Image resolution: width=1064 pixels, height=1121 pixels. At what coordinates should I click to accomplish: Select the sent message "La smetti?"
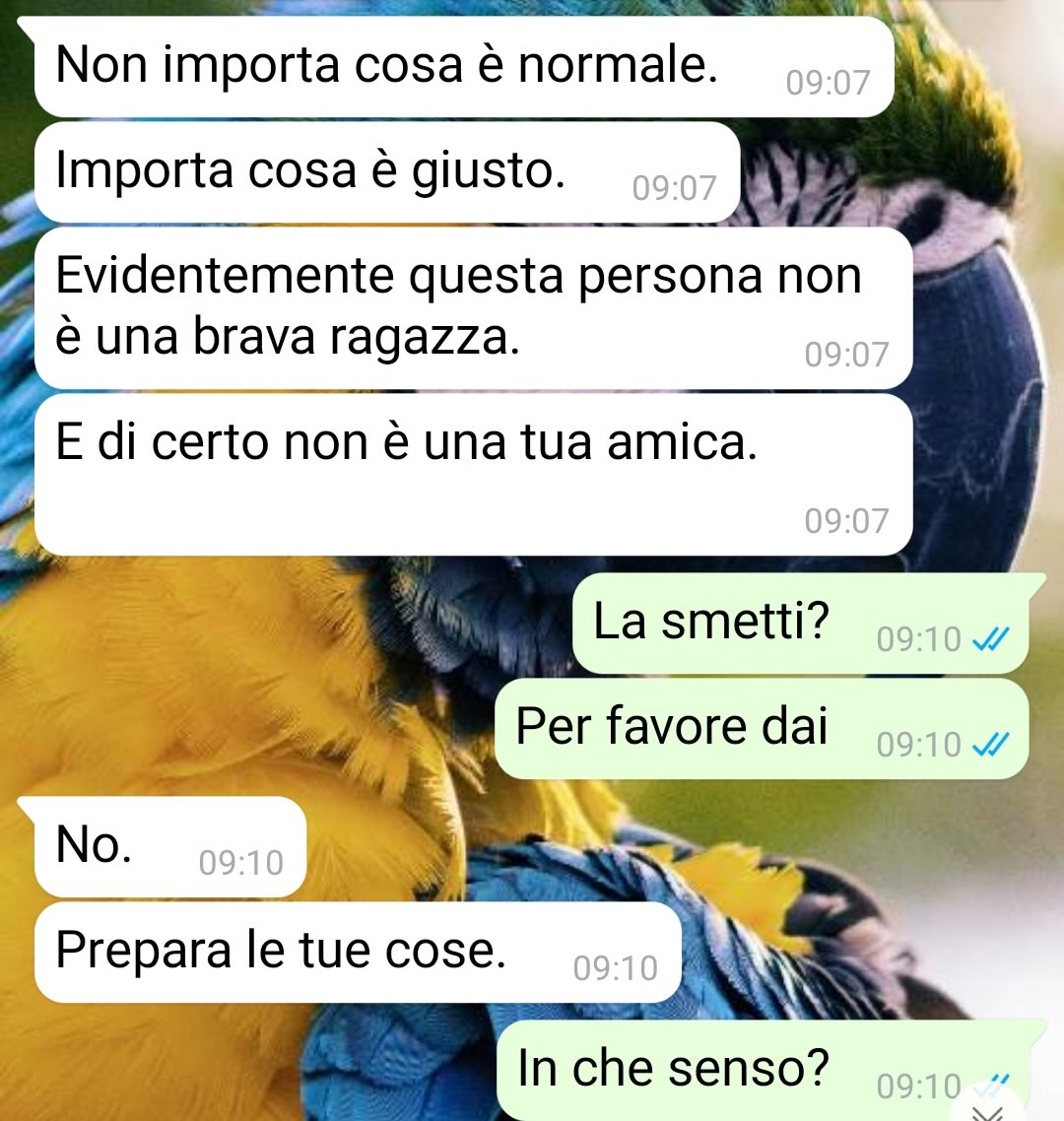(801, 623)
